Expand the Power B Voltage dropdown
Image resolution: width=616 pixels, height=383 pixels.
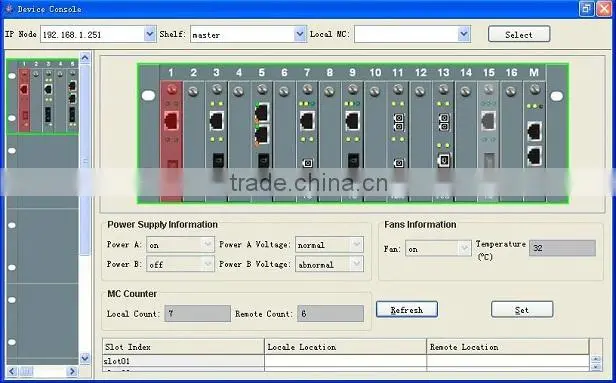tap(356, 264)
